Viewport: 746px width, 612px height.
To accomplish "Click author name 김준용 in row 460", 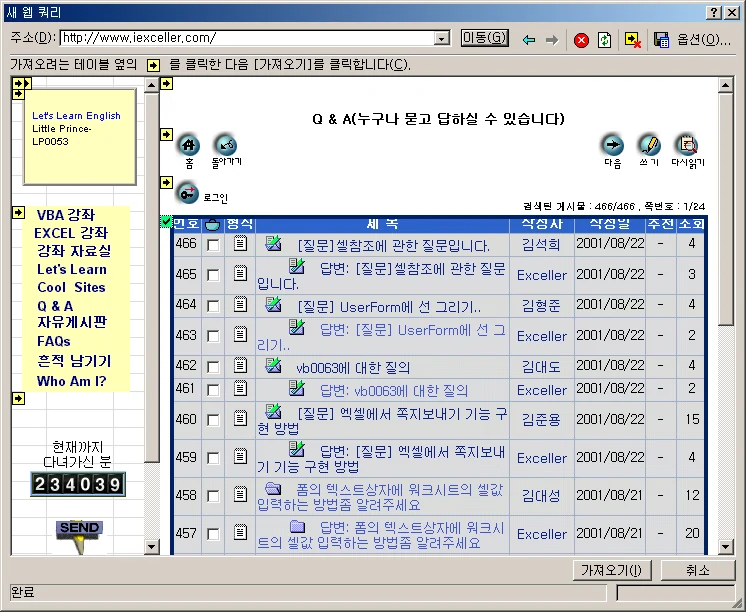I will (x=541, y=419).
